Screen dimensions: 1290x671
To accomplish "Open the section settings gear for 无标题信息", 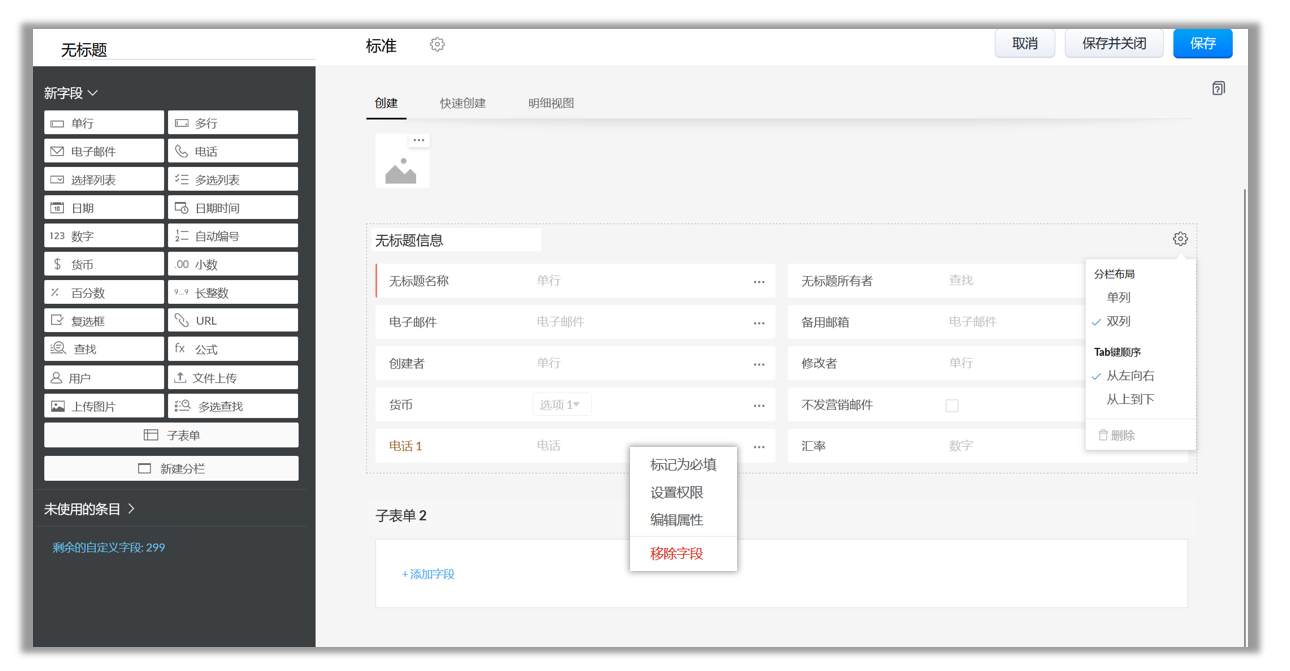I will pos(1180,239).
